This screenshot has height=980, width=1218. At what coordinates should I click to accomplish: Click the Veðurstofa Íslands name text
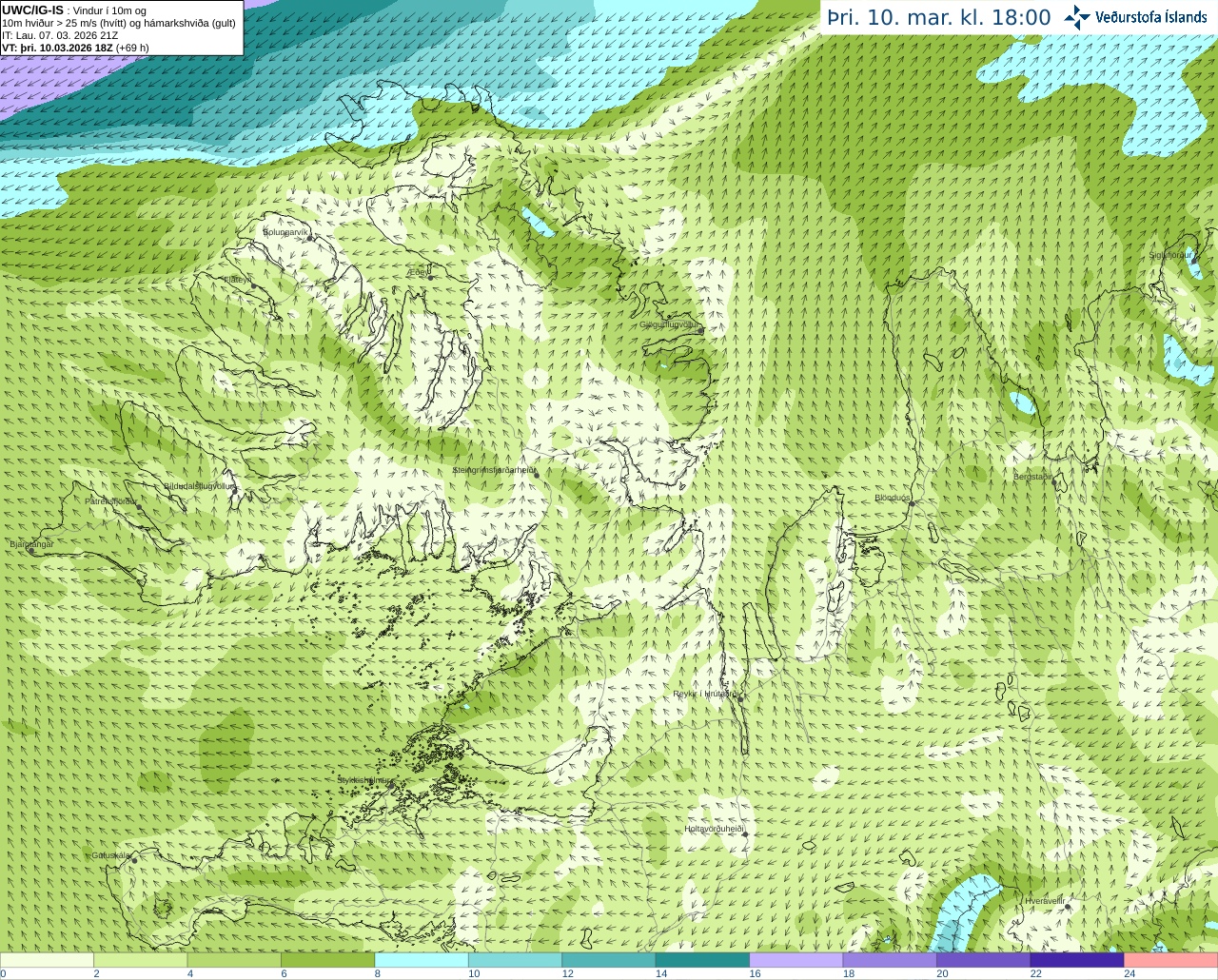[1150, 17]
